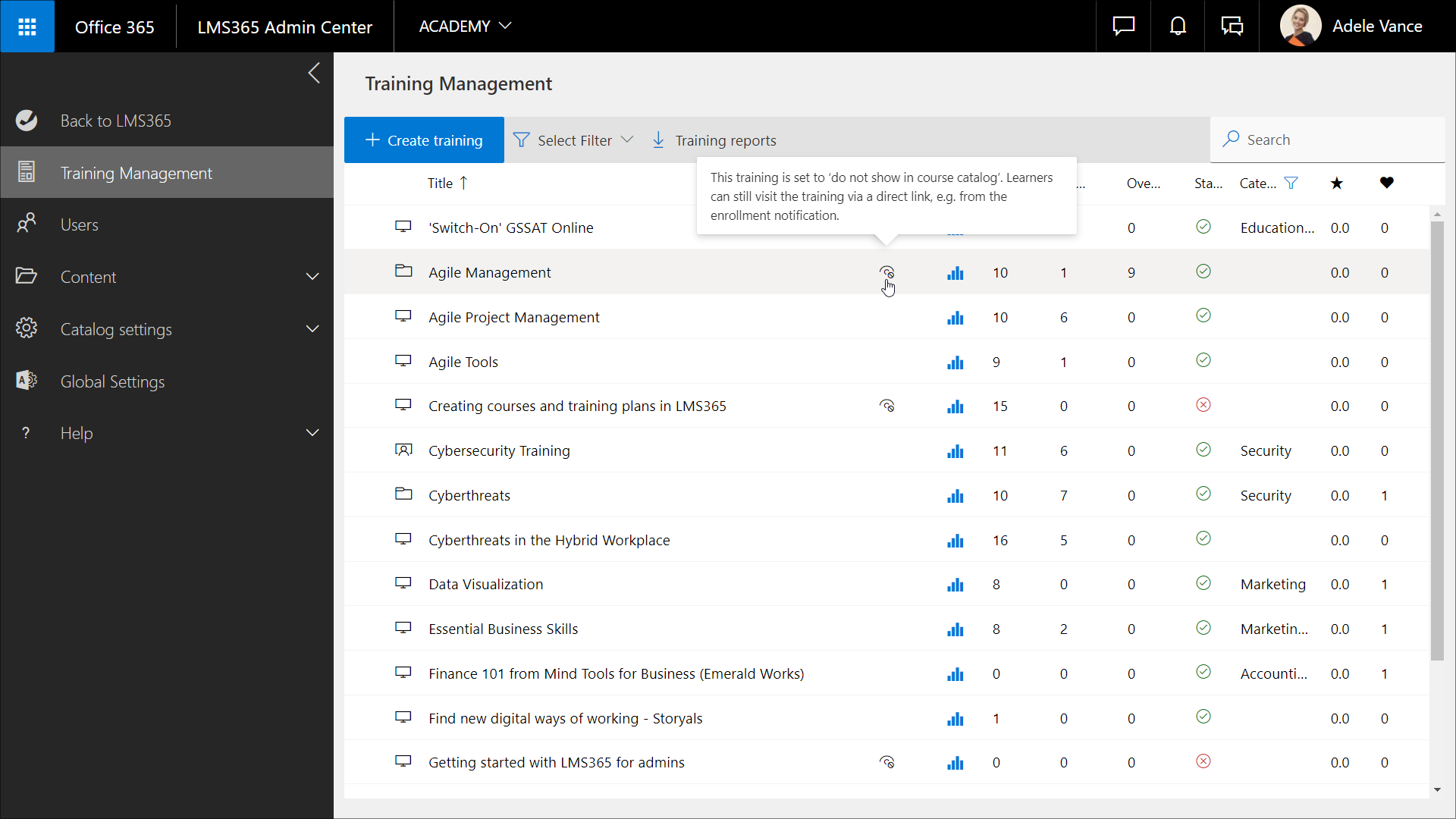Click the notifications bell icon
This screenshot has height=819, width=1456.
(1178, 27)
